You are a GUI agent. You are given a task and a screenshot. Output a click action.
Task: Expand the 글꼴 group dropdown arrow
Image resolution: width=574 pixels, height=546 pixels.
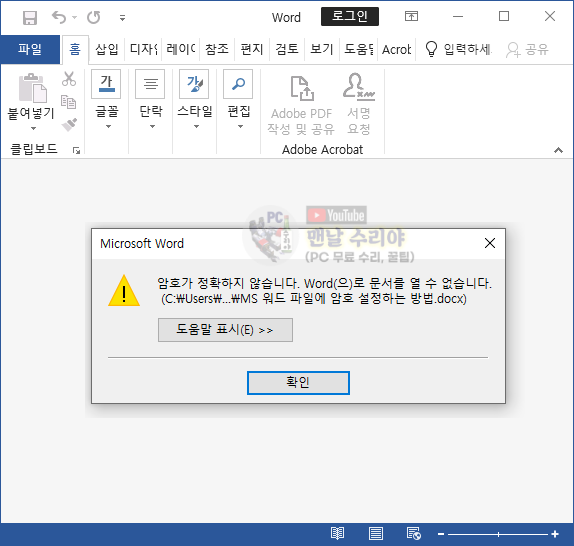tap(108, 127)
